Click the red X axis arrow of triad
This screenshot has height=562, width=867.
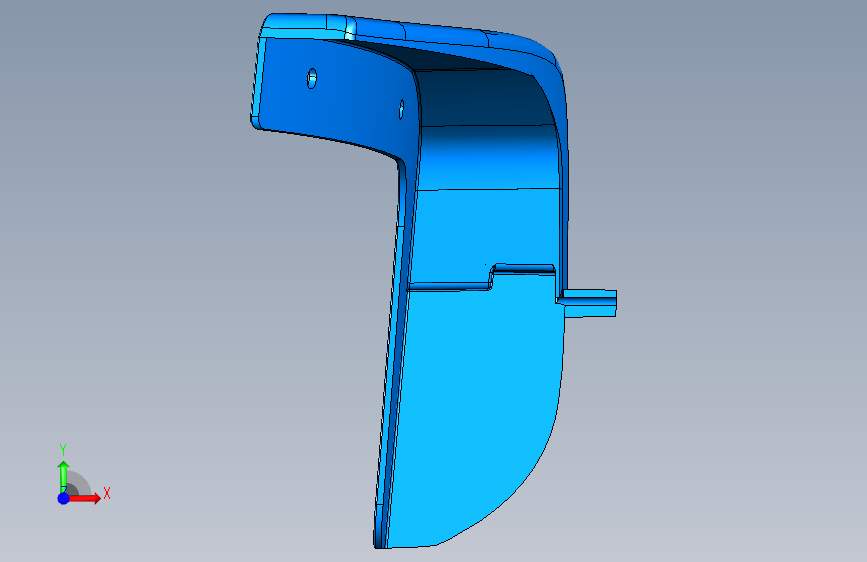click(x=85, y=498)
